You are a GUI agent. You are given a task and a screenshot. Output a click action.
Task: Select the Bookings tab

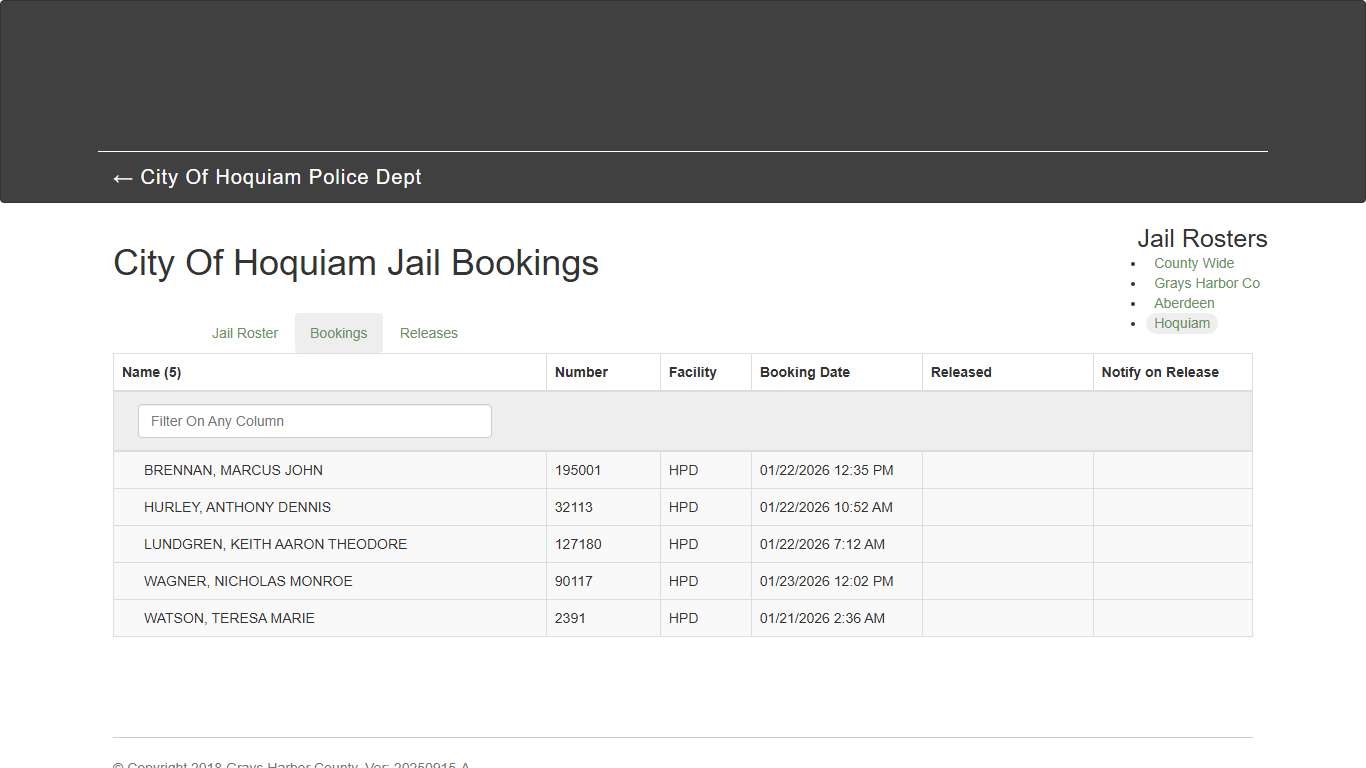(338, 332)
